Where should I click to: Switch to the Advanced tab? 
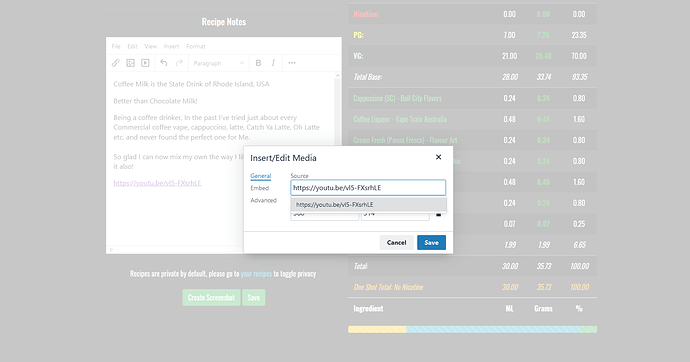pyautogui.click(x=264, y=200)
